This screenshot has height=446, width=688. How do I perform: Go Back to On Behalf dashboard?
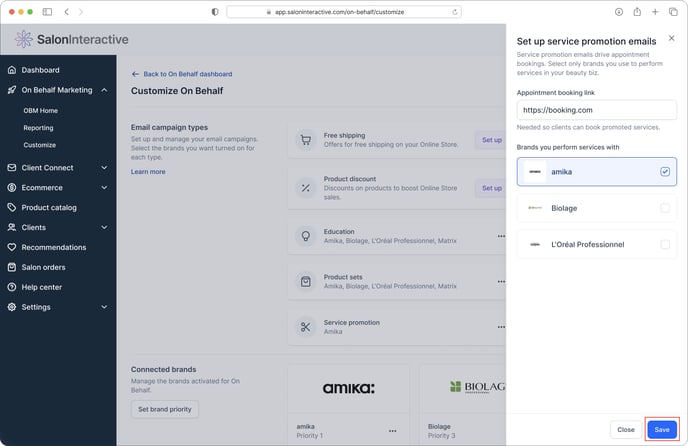[x=182, y=74]
